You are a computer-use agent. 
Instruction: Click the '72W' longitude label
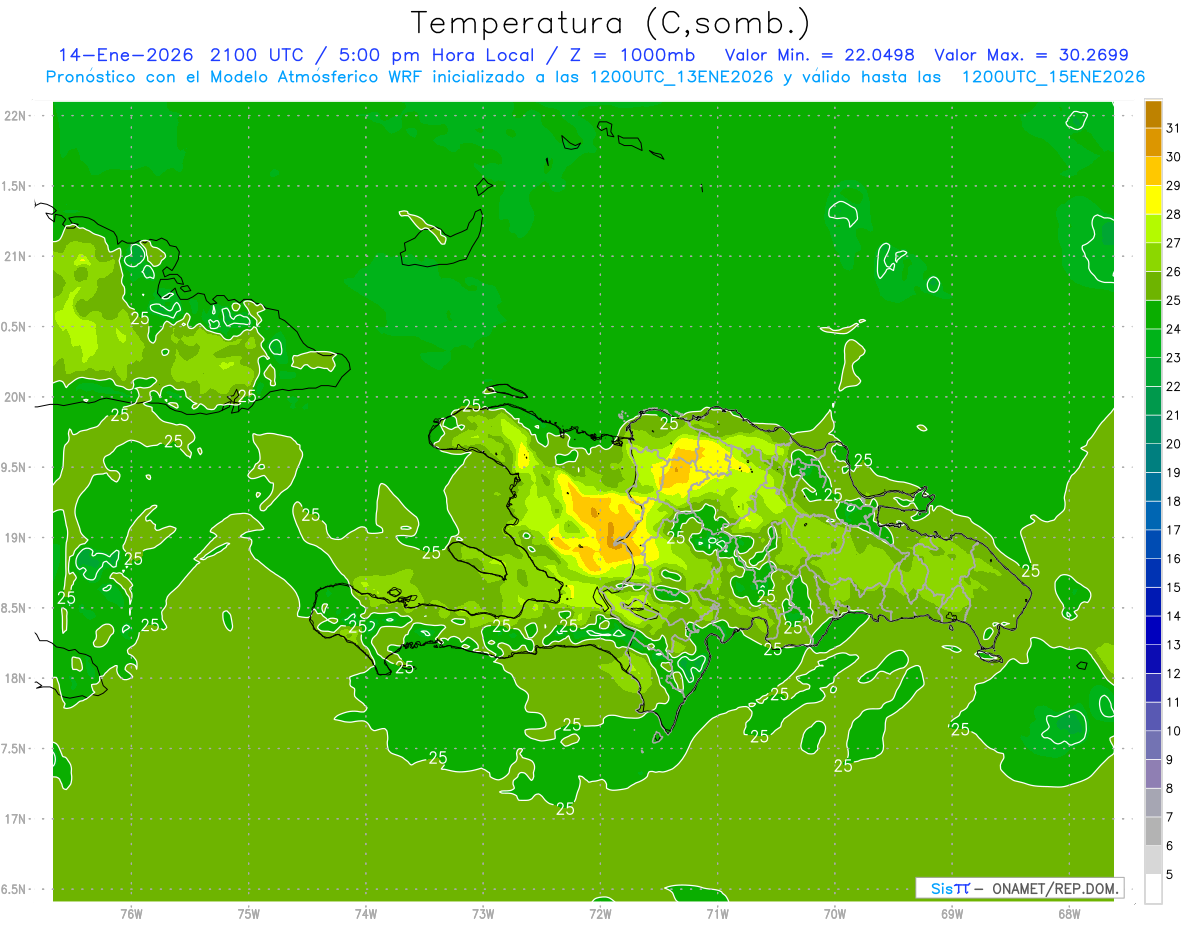pyautogui.click(x=600, y=913)
